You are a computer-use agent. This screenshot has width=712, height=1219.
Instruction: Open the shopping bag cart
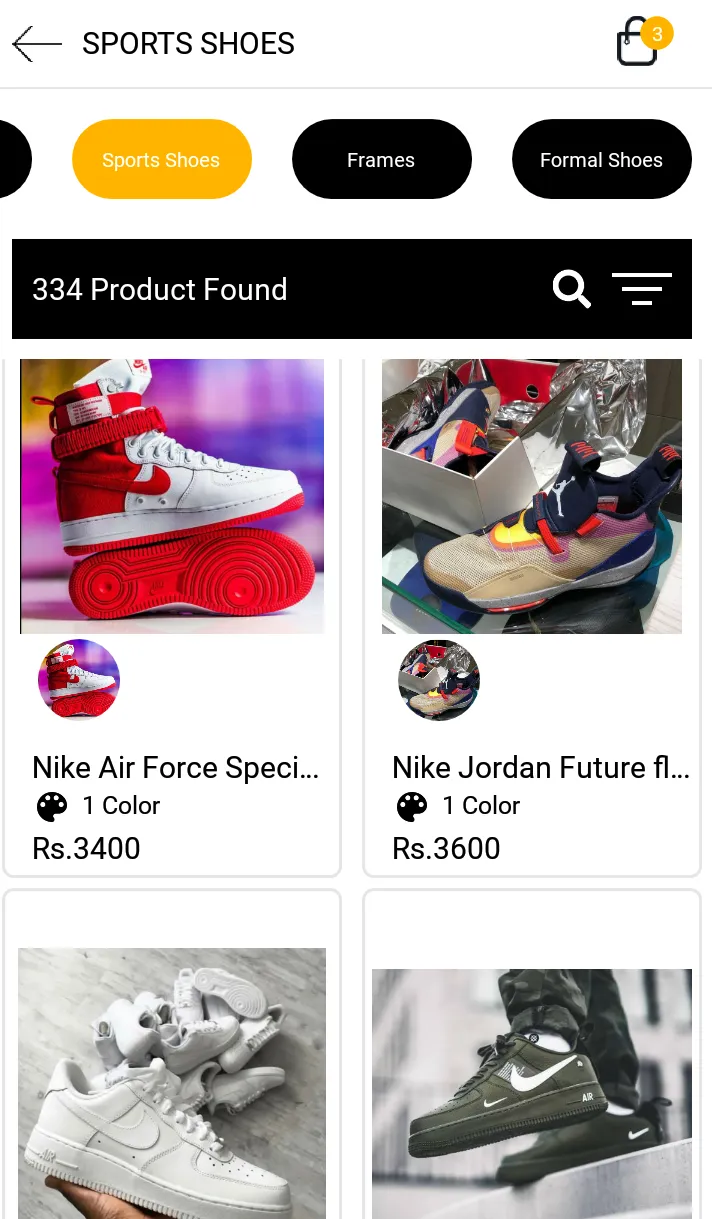(x=637, y=45)
